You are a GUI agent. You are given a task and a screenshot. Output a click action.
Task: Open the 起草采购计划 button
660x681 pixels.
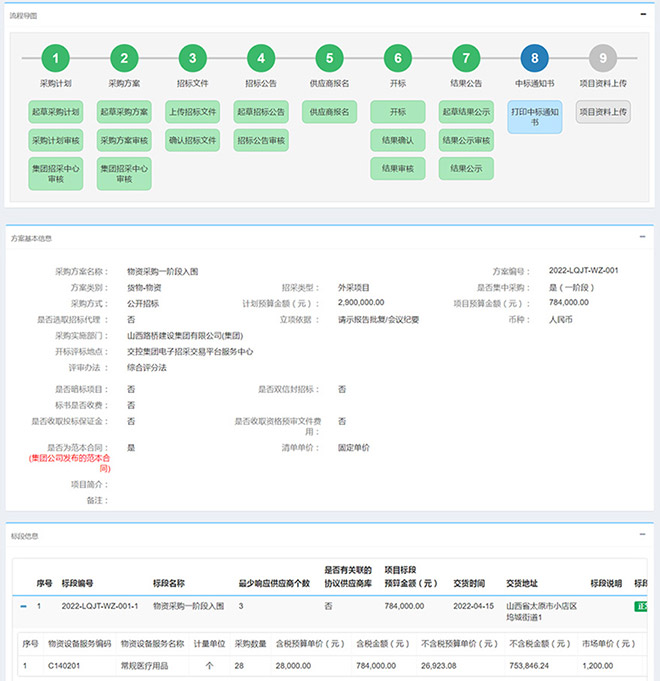(56, 111)
